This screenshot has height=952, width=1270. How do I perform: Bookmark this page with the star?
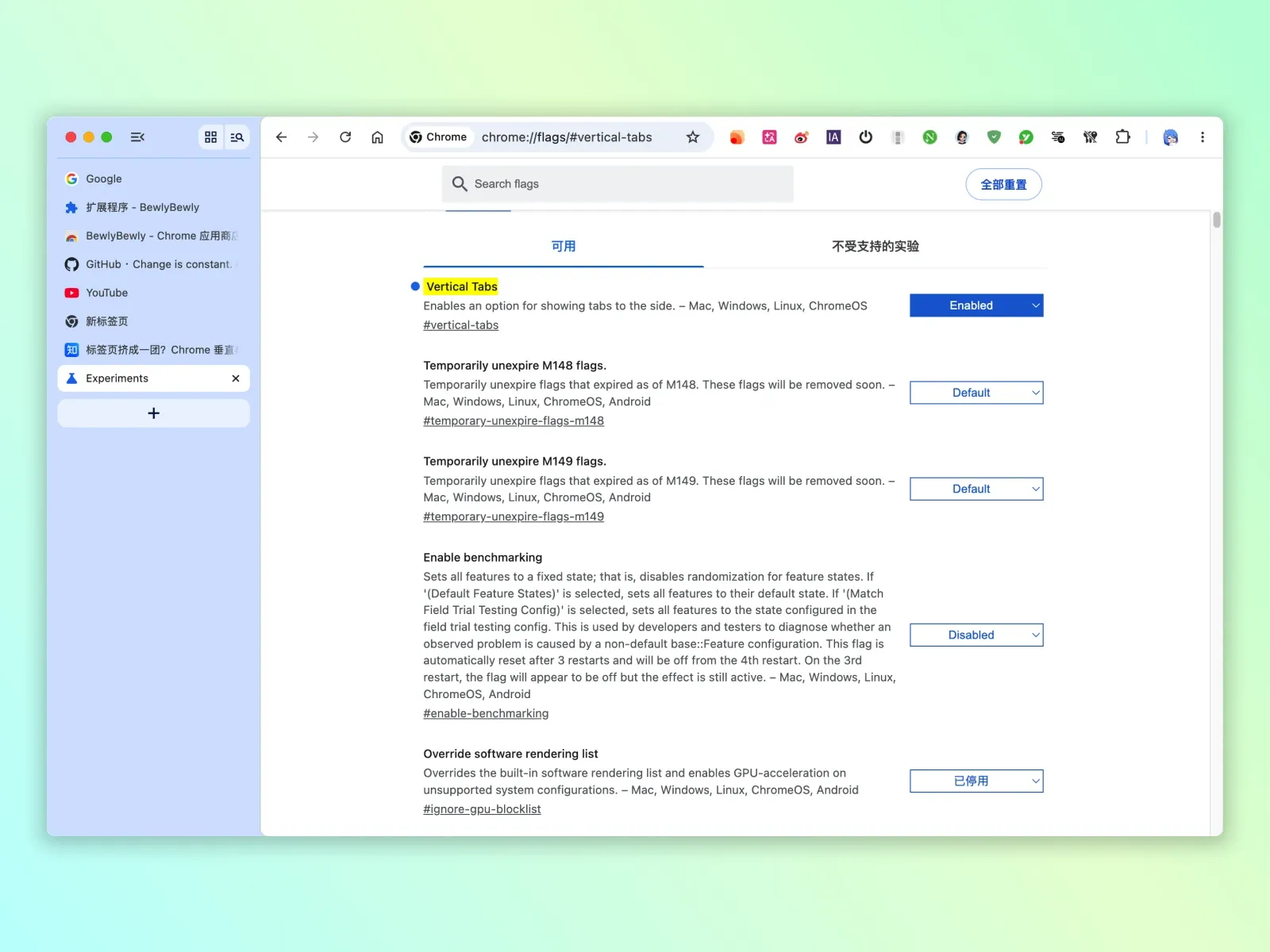(693, 137)
